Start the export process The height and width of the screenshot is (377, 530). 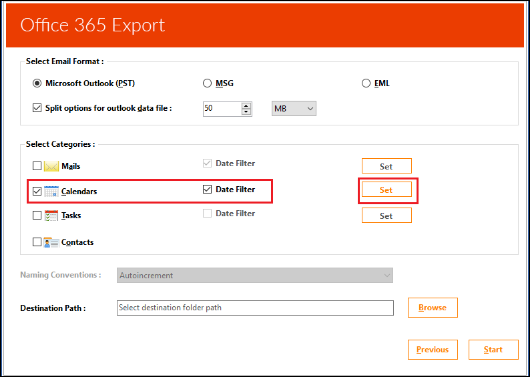493,350
